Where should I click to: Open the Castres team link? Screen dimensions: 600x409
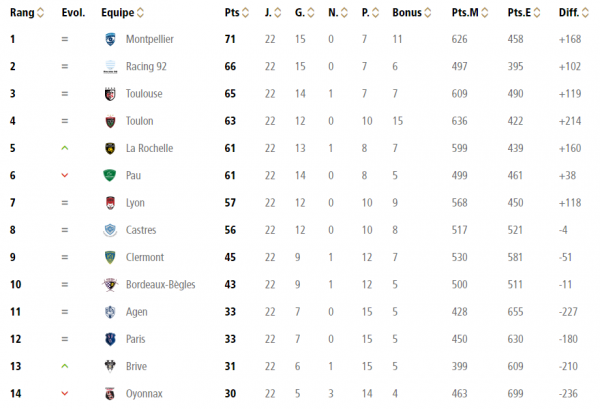141,230
